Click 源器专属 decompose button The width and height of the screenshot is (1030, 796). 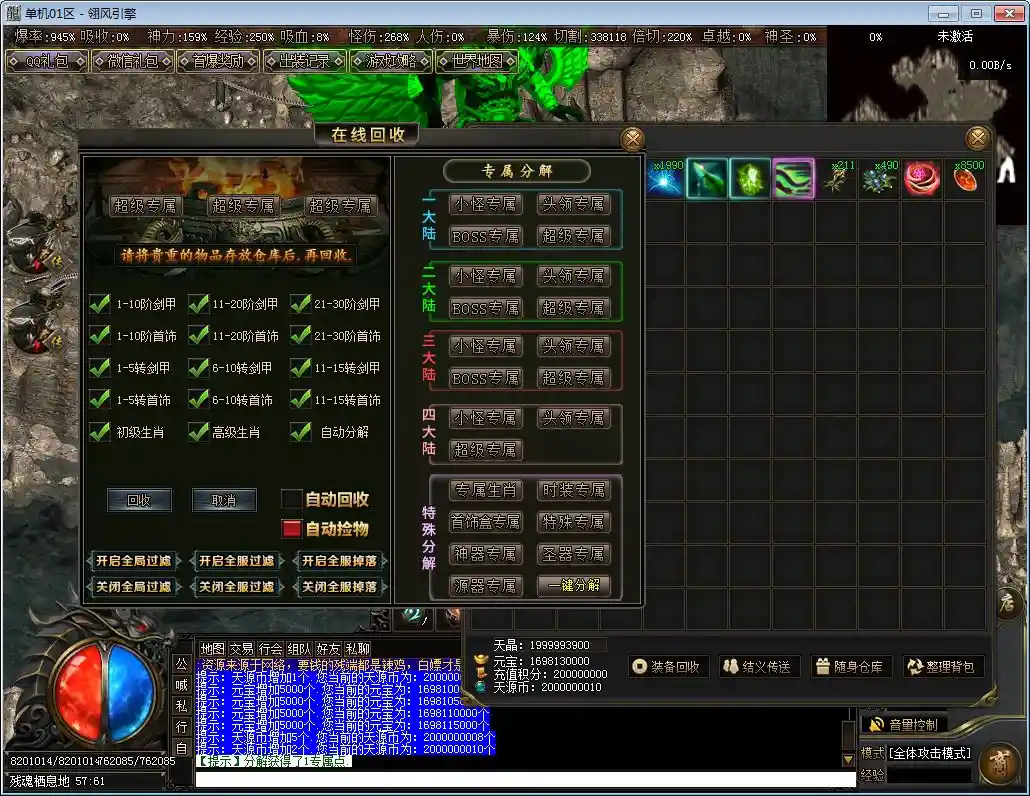tap(485, 585)
